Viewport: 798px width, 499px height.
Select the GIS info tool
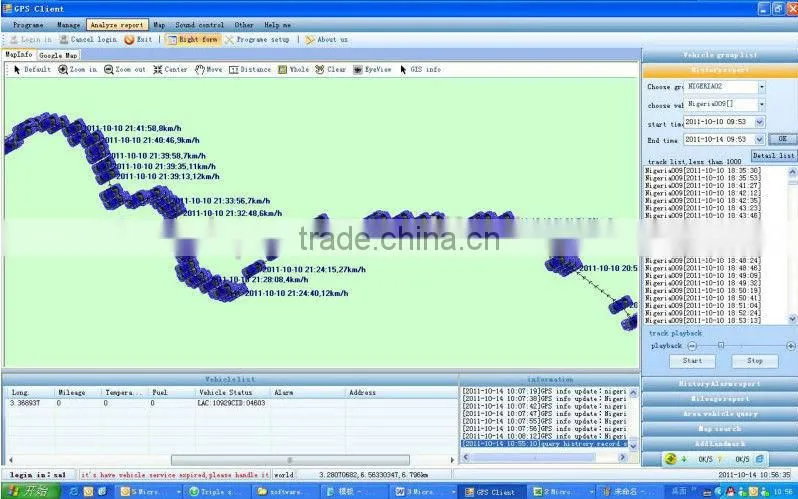(420, 69)
